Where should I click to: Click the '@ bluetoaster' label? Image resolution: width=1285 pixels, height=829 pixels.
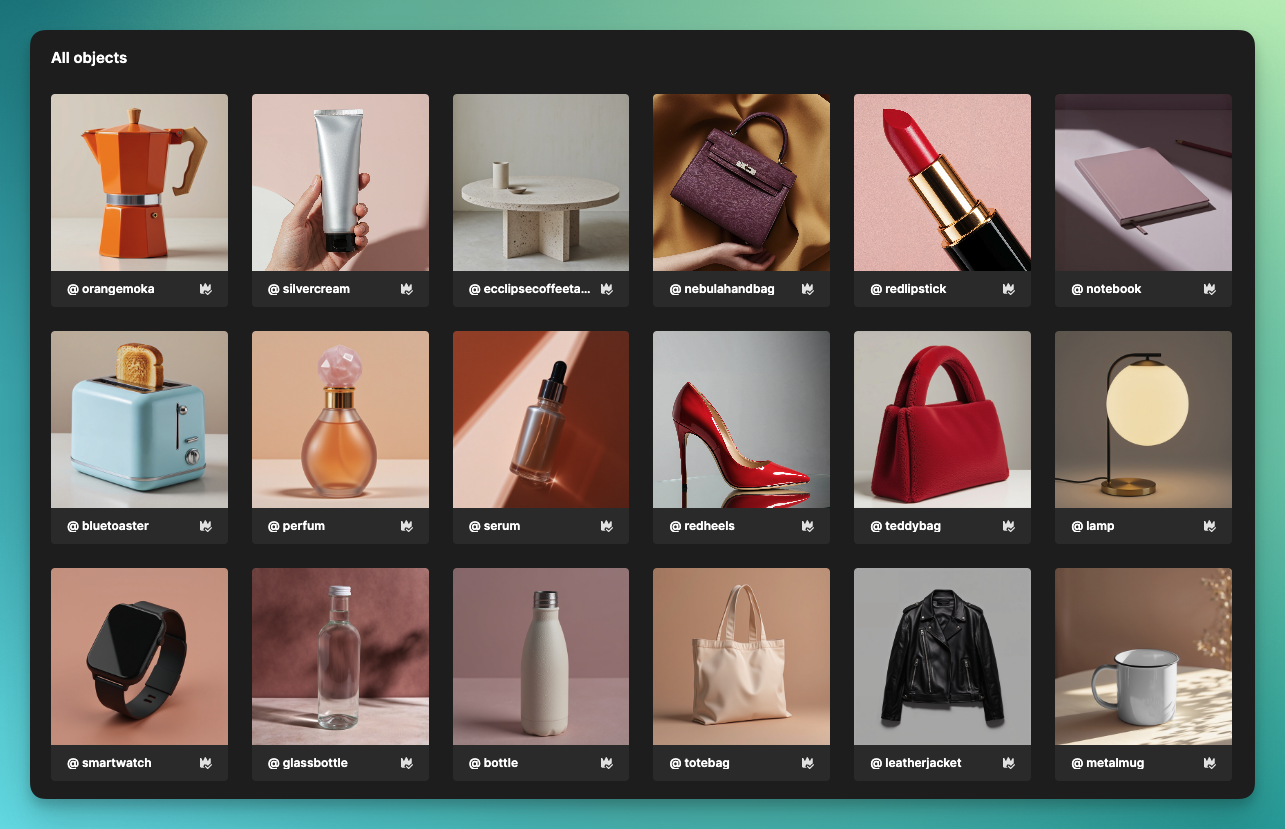pyautogui.click(x=108, y=526)
